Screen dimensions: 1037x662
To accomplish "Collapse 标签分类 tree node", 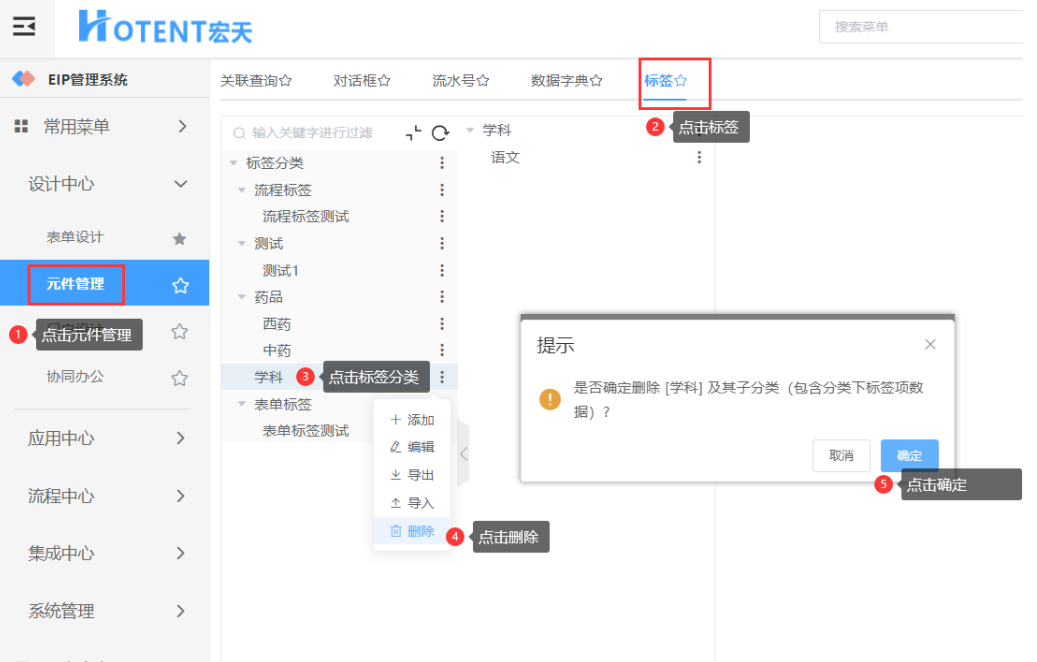I will point(233,163).
